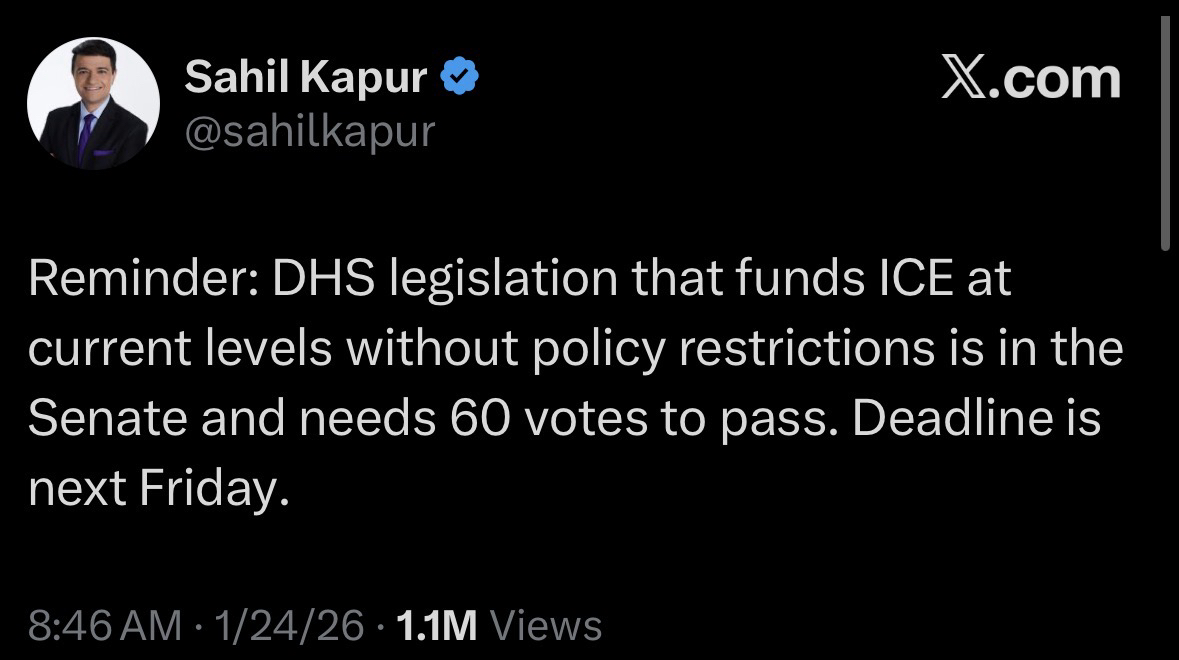Select "DHS legislation" in the tweet text
Image resolution: width=1179 pixels, height=660 pixels.
399,280
